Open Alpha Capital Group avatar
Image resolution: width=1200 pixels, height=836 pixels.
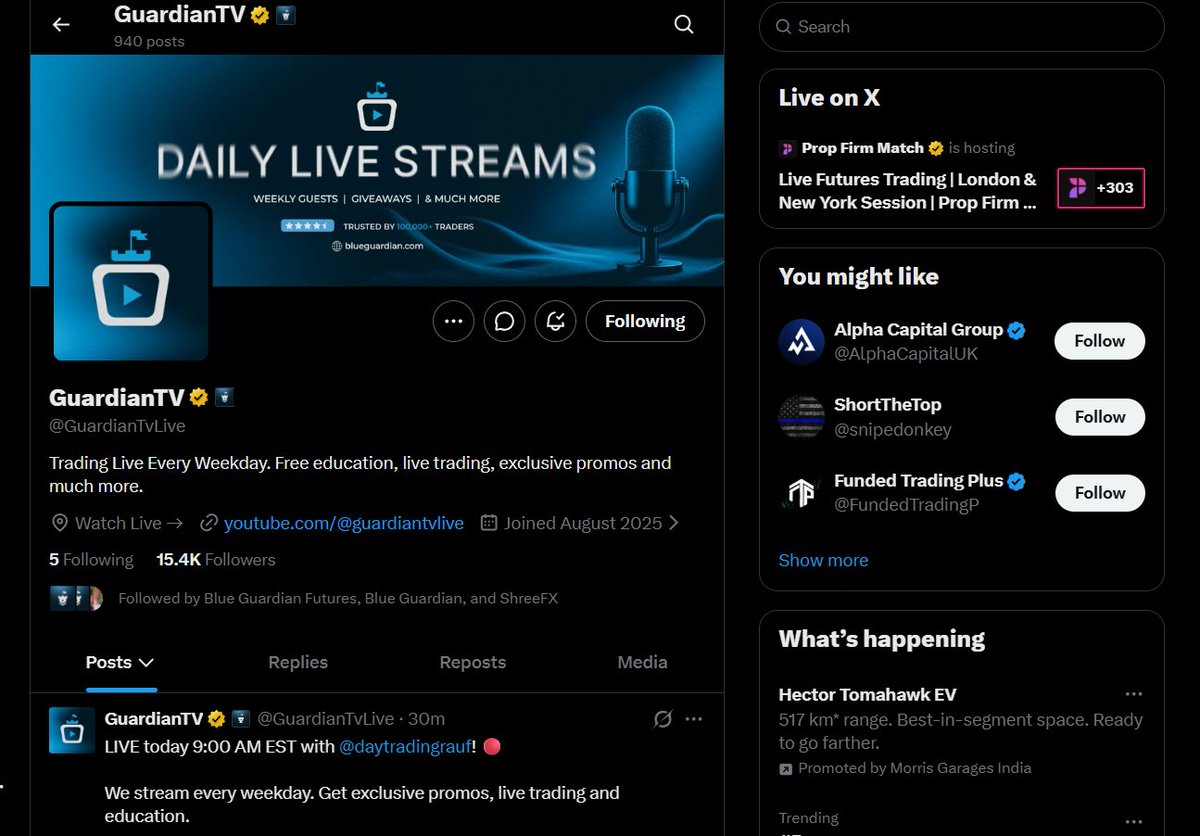click(801, 341)
